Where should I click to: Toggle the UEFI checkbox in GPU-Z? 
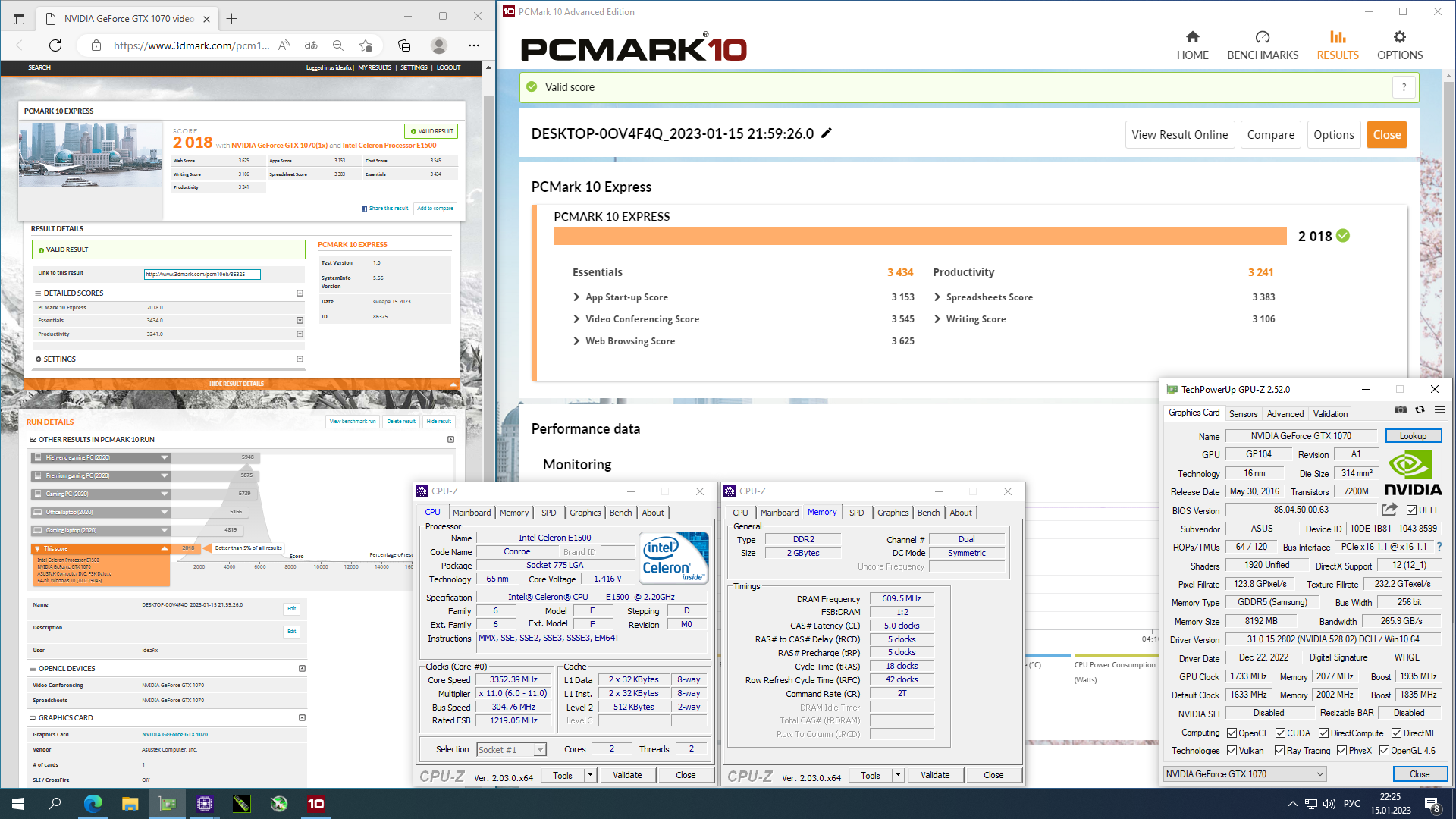[1411, 510]
